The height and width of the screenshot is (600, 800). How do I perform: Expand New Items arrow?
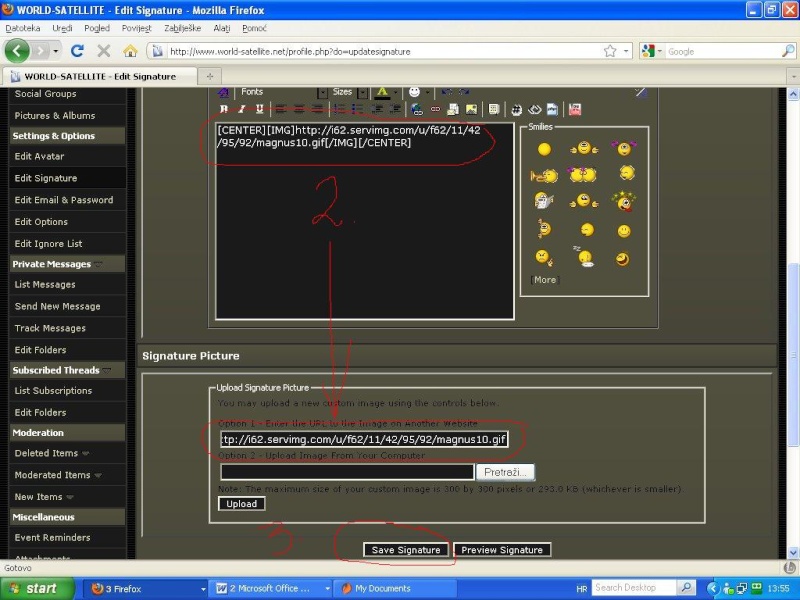coord(70,497)
